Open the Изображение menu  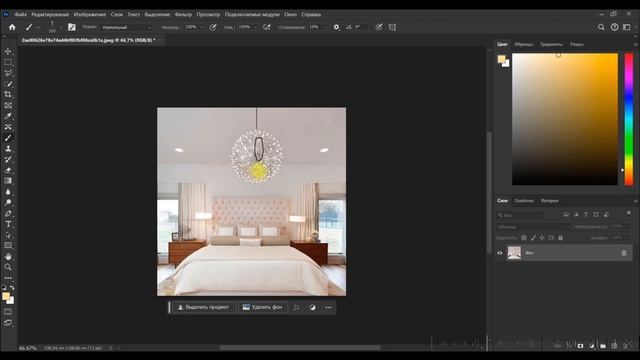90,14
